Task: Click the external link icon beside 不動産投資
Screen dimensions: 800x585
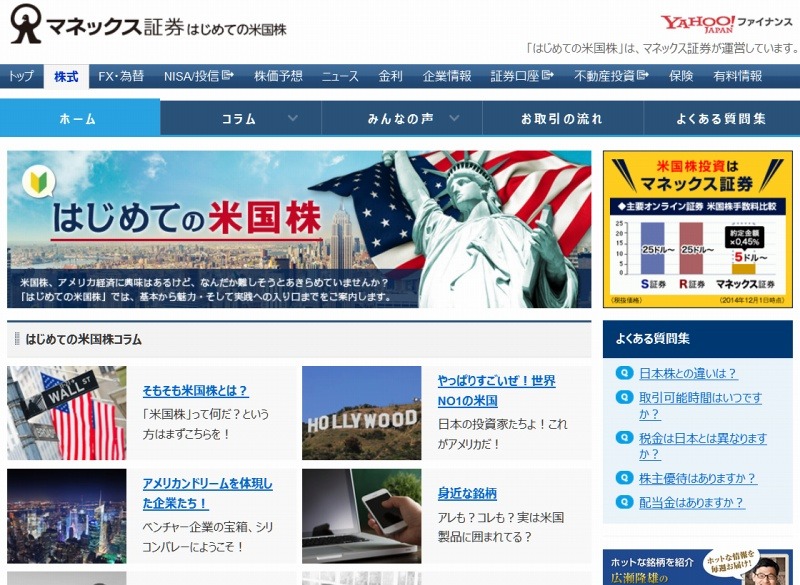Action: 643,75
